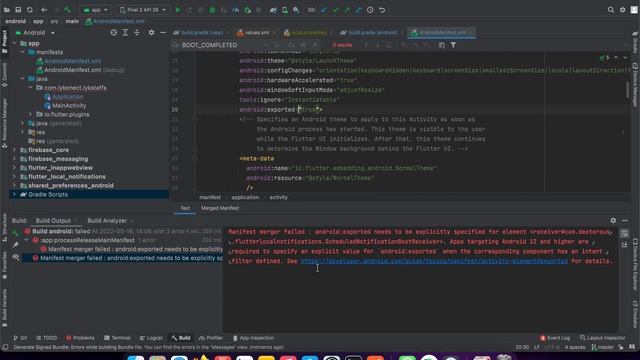The image size is (640, 360).
Task: Click 'activity' breadcrumb in editor
Action: pyautogui.click(x=278, y=197)
